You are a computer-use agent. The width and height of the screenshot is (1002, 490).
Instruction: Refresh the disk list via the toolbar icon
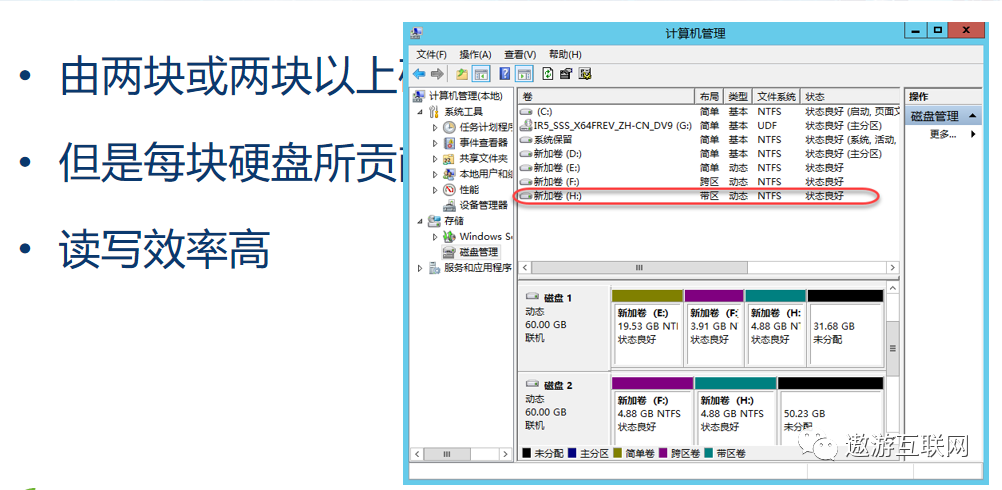548,74
